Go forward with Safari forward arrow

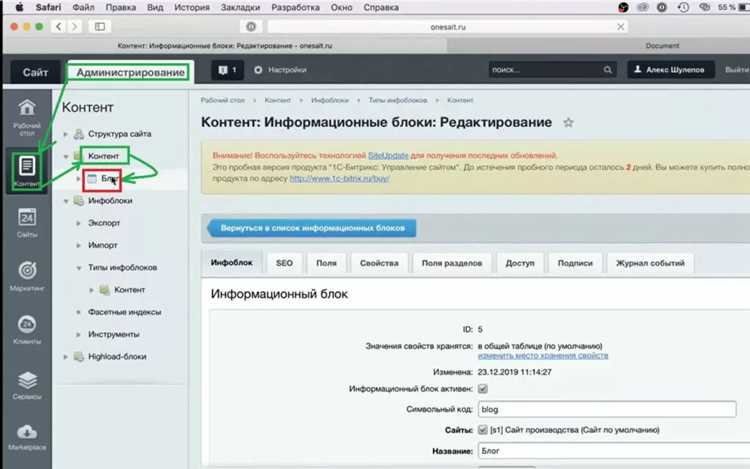tap(75, 27)
